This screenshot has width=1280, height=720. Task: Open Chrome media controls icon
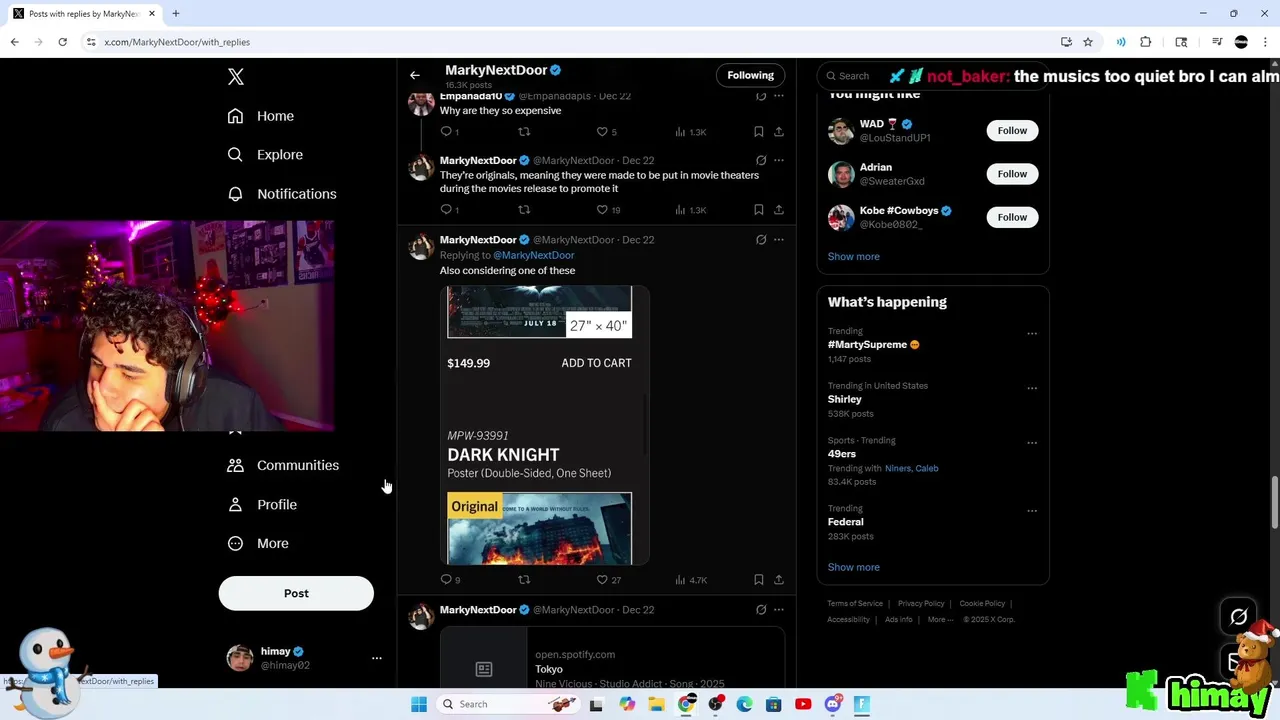pos(1217,42)
